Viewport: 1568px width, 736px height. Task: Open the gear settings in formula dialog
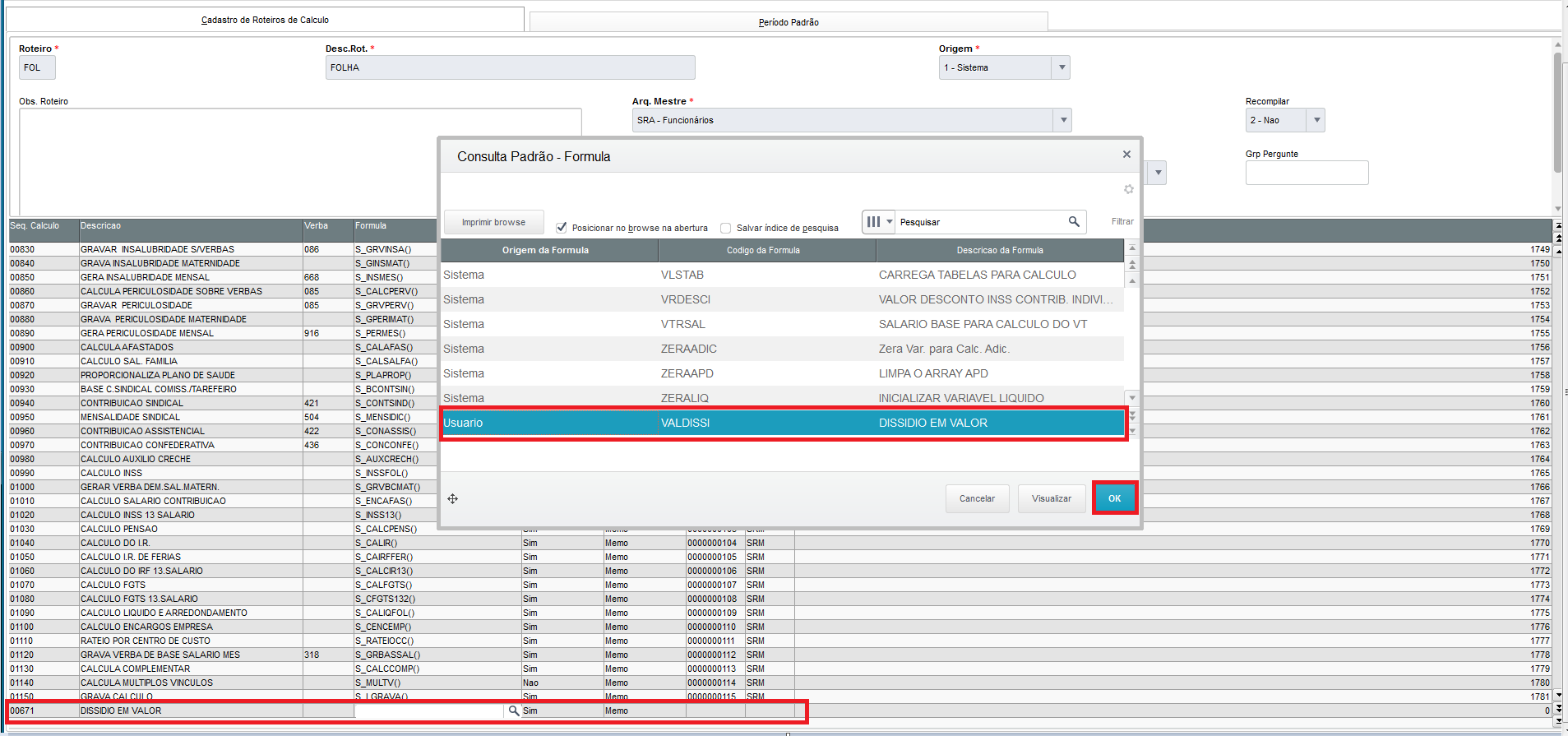point(1129,189)
